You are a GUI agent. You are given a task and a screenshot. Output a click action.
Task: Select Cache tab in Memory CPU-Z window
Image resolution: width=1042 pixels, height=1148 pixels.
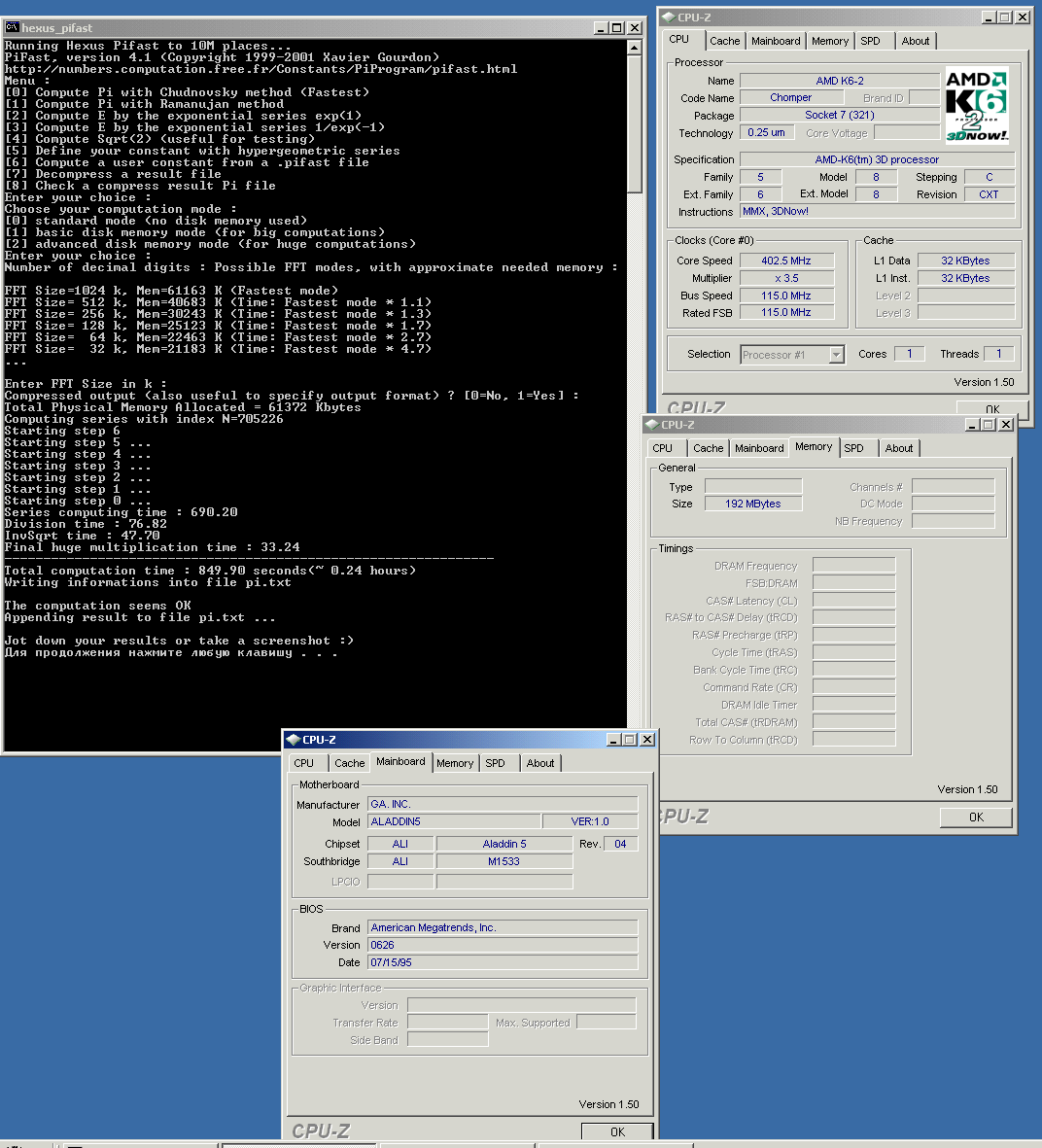[708, 448]
